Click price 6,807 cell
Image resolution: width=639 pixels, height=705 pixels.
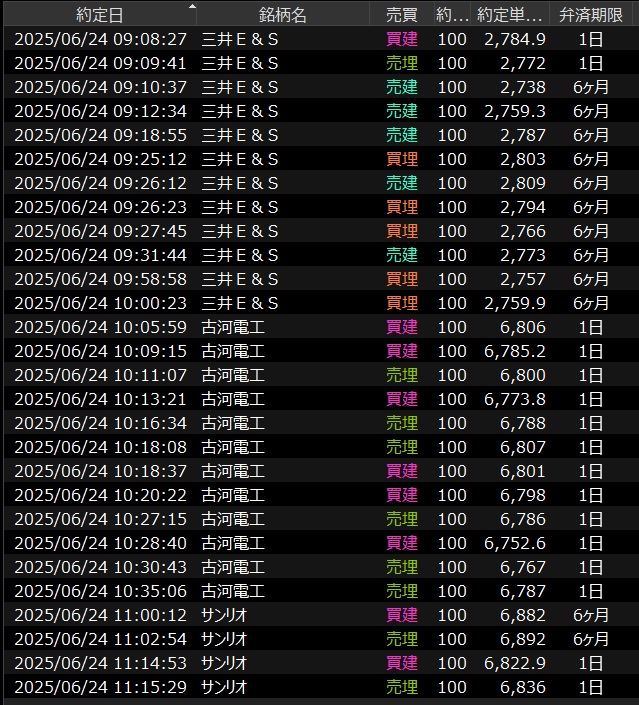click(x=523, y=447)
